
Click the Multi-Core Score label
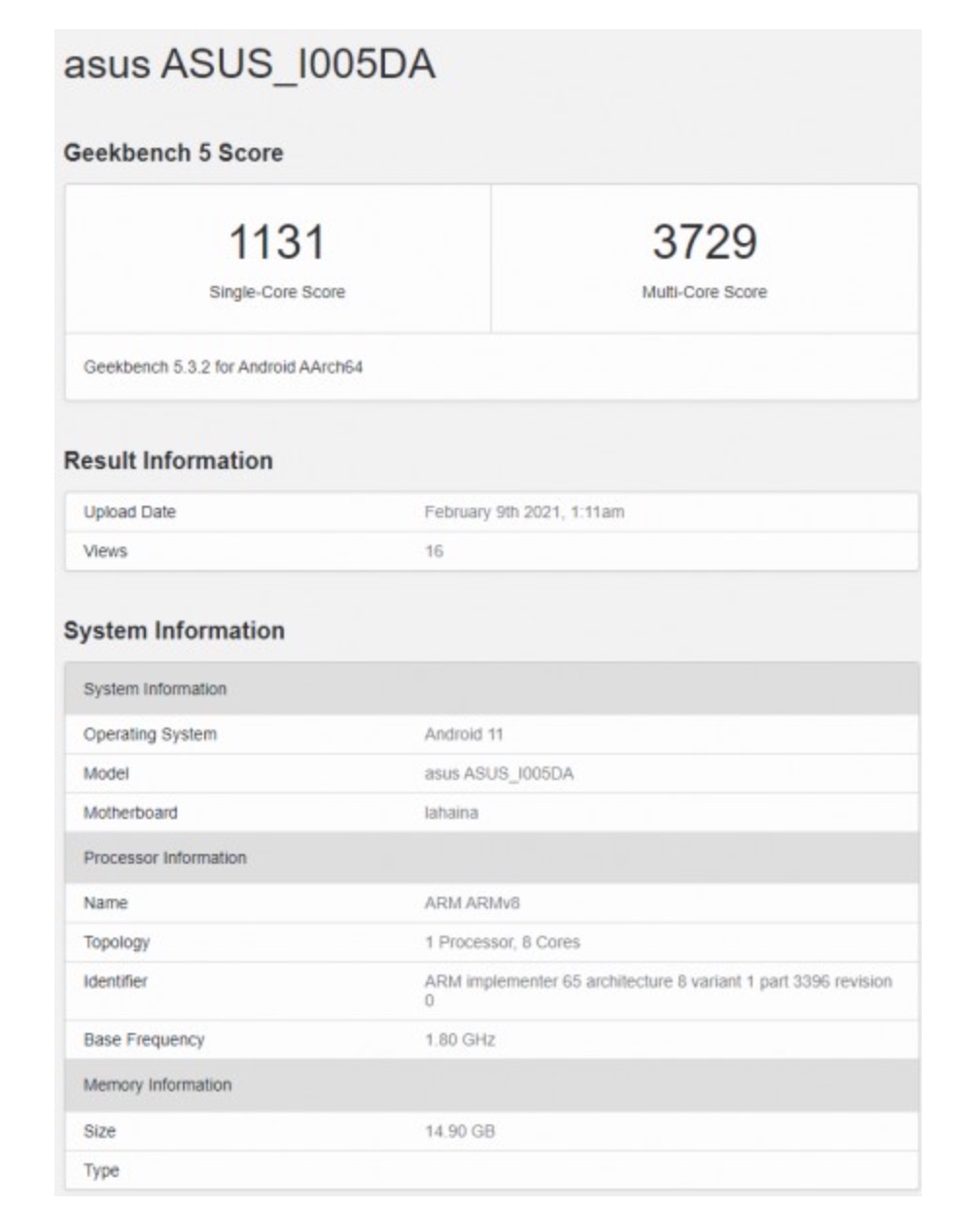(704, 292)
